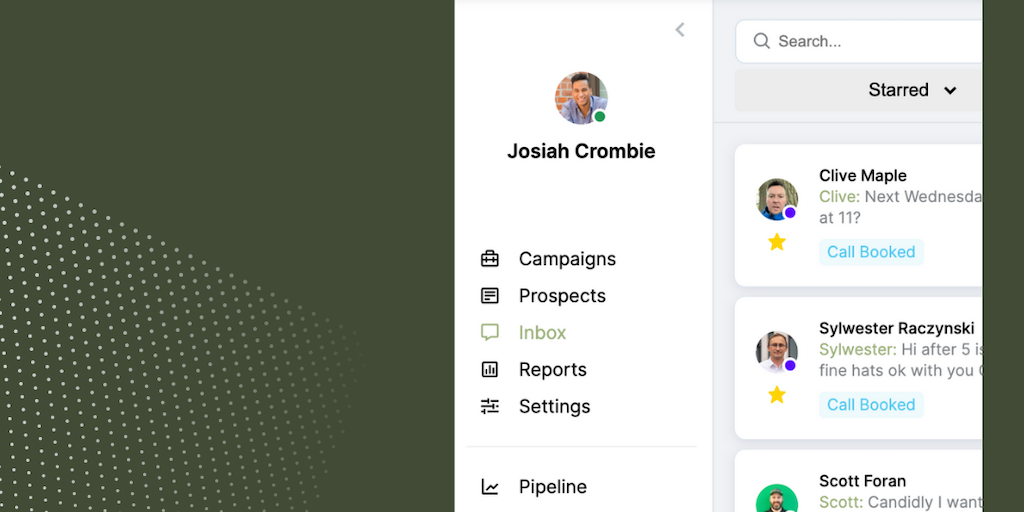The height and width of the screenshot is (512, 1024).
Task: Click the Reports bar chart icon
Action: (x=490, y=370)
